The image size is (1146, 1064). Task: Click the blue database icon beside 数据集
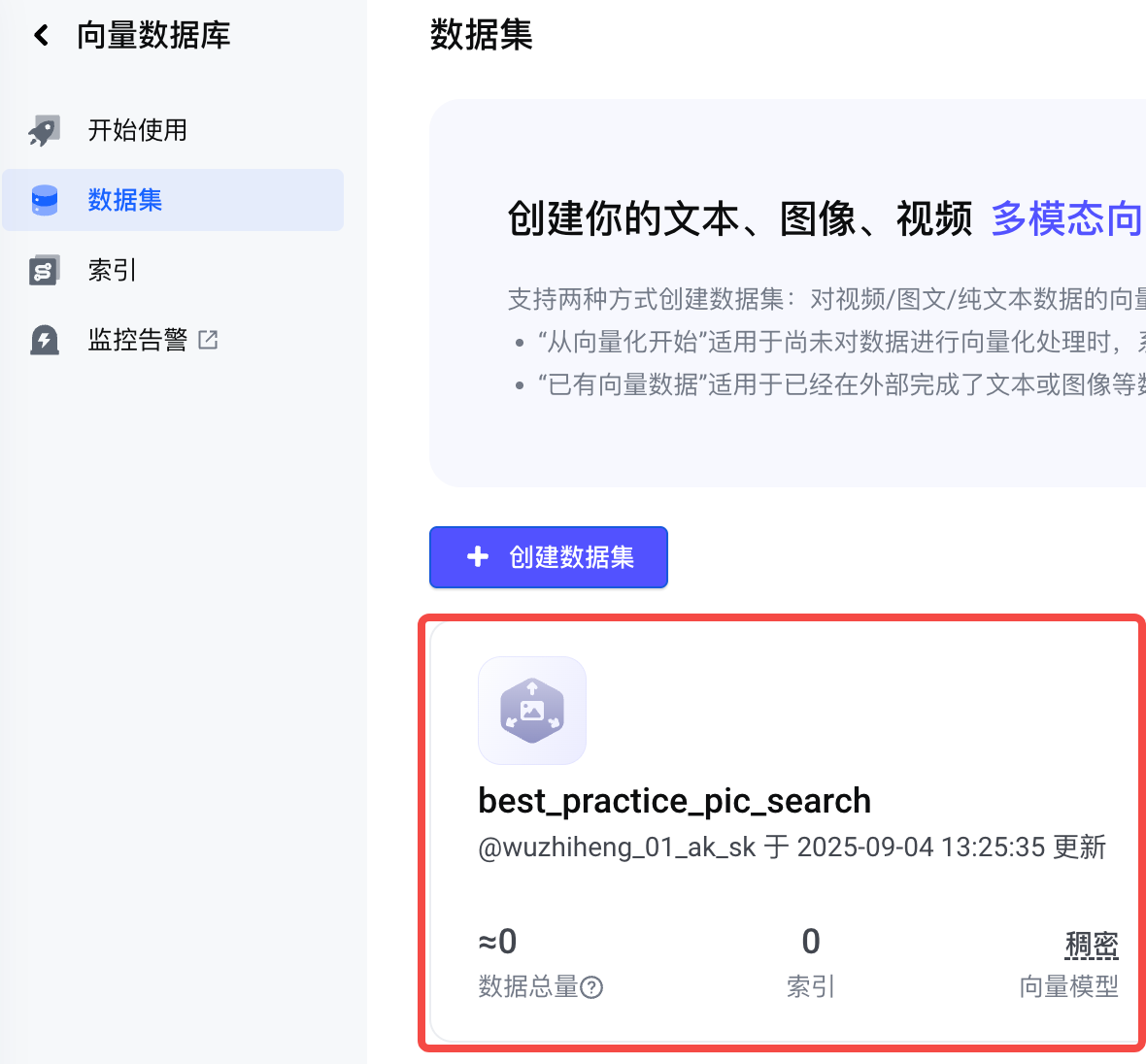(44, 200)
